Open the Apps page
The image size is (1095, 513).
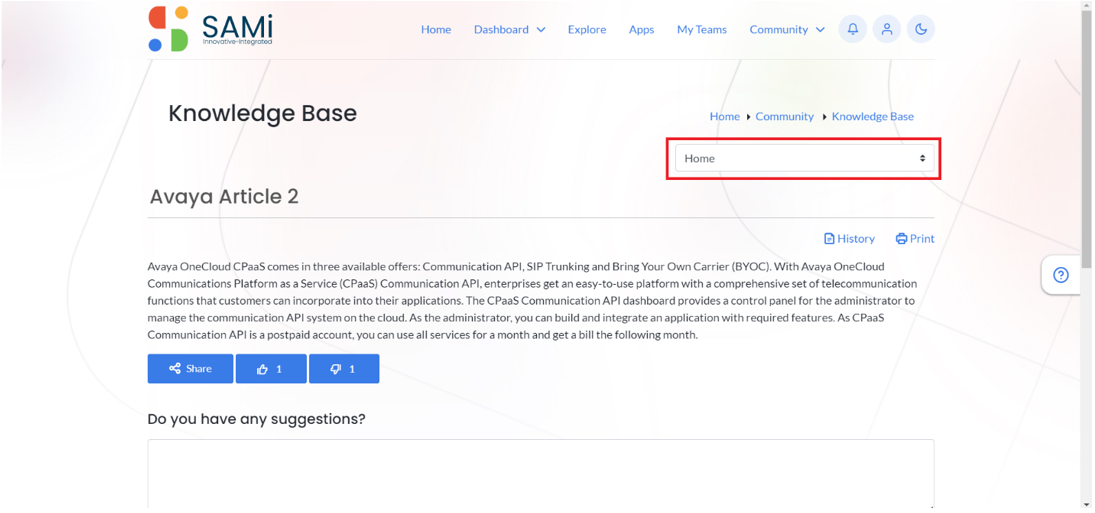coord(642,29)
